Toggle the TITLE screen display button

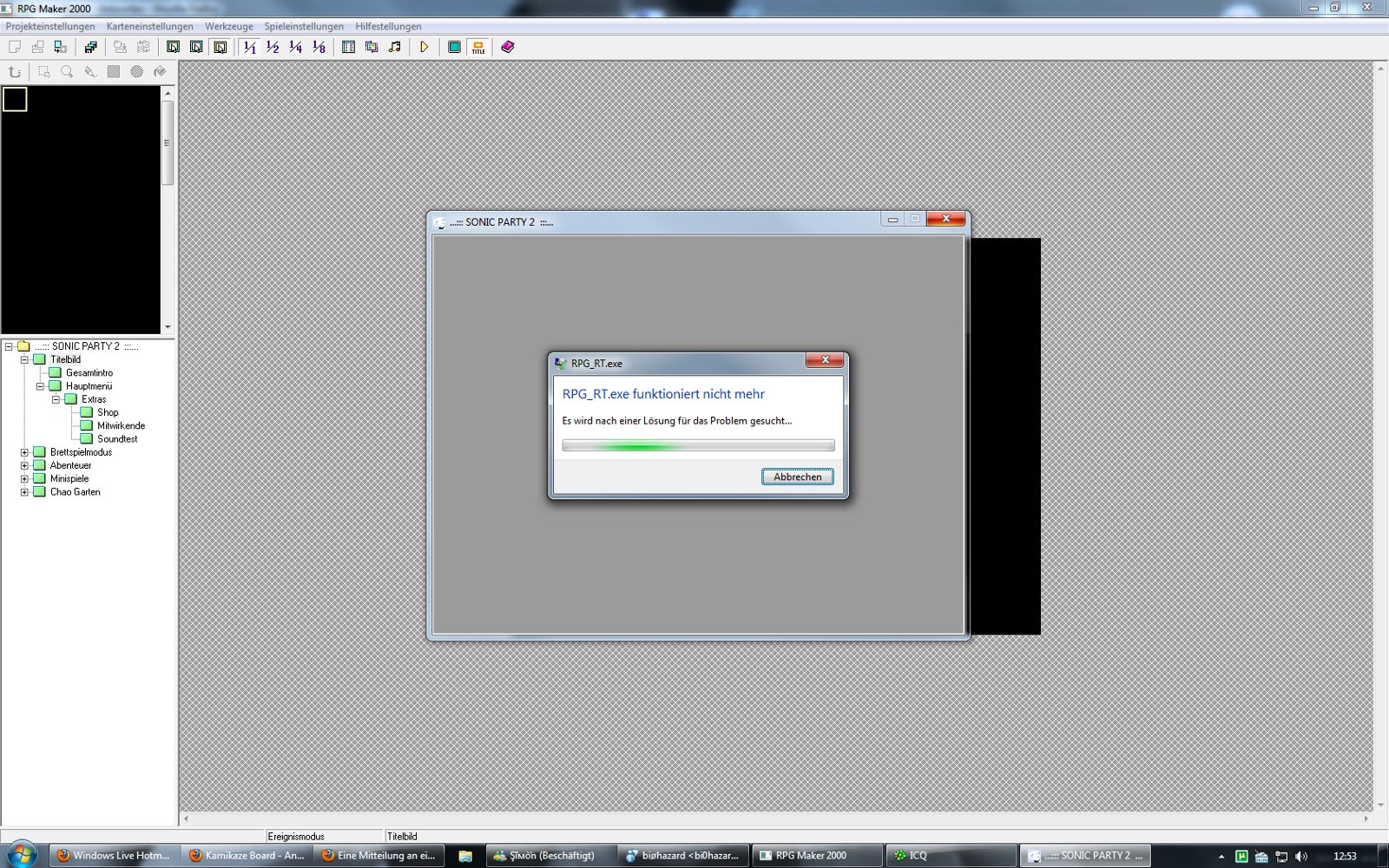coord(478,47)
